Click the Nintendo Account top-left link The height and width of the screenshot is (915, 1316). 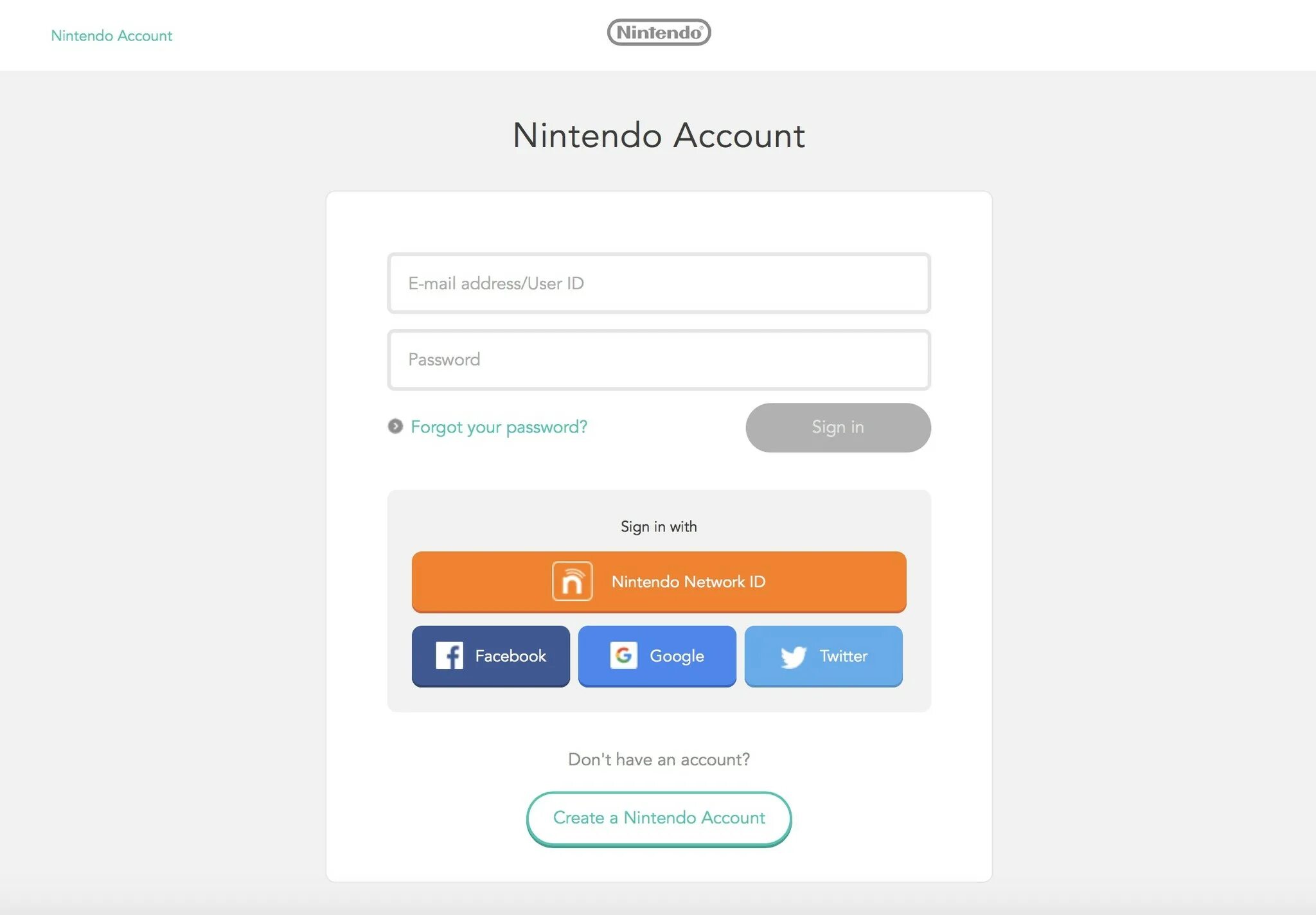coord(112,35)
